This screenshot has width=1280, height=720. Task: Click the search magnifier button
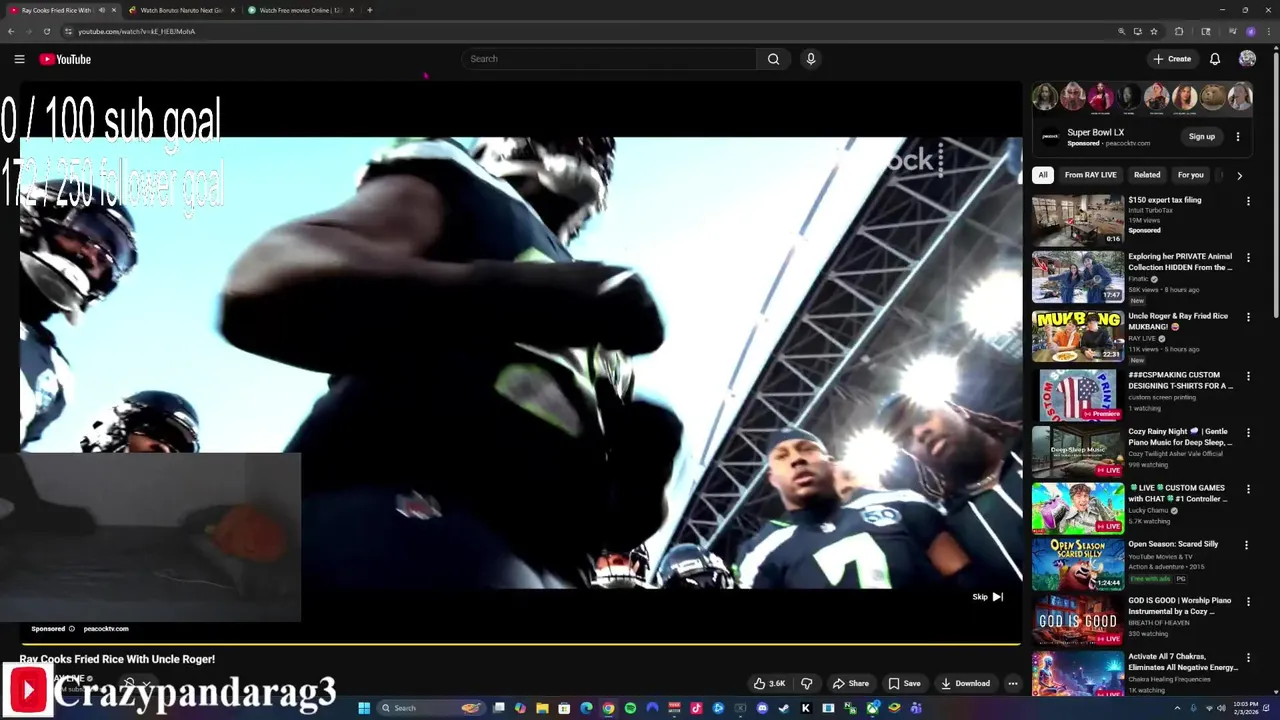click(773, 59)
